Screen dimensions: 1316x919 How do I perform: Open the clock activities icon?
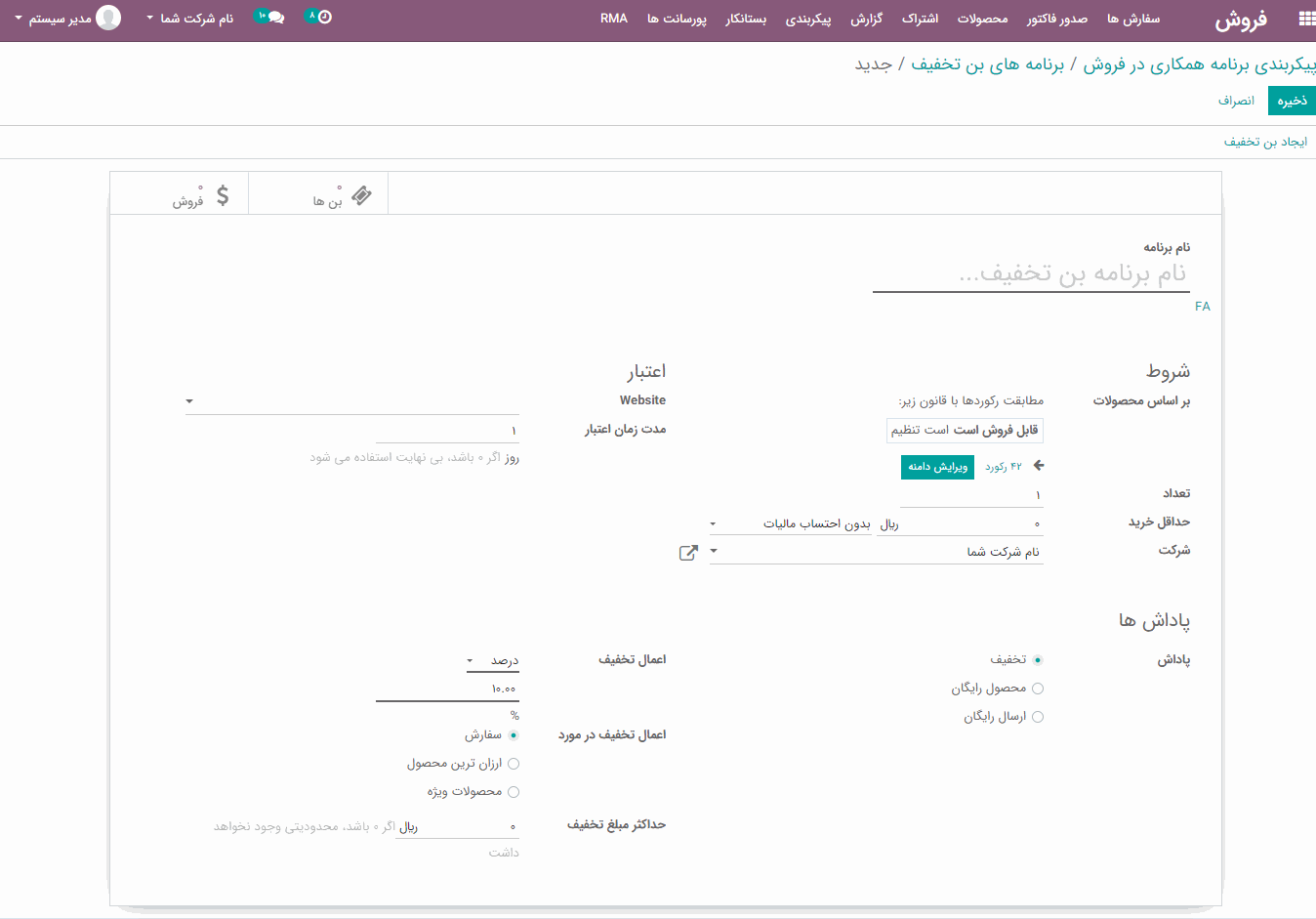[323, 18]
